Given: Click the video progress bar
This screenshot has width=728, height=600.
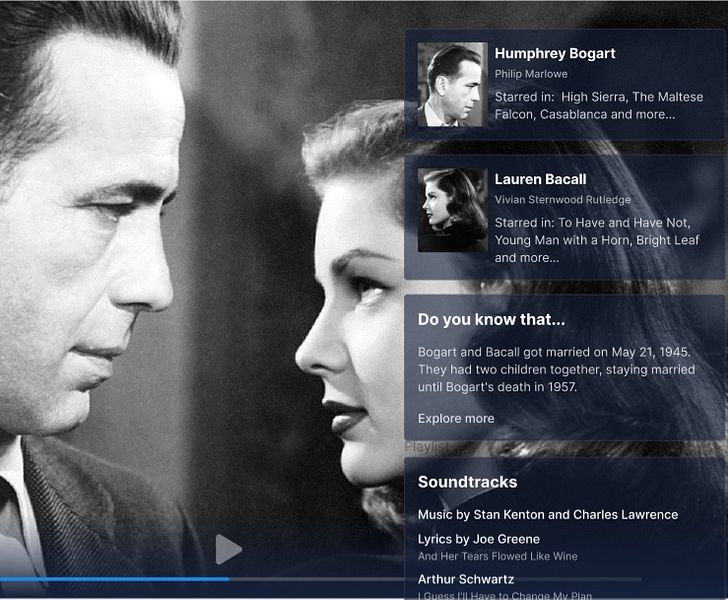Looking at the screenshot, I should pos(321,579).
